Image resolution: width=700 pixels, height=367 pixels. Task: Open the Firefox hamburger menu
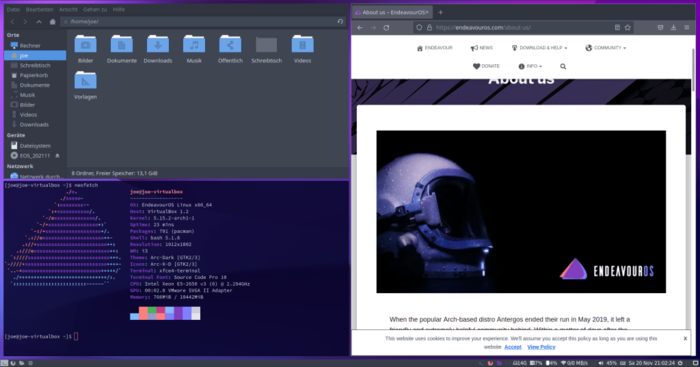click(x=687, y=28)
